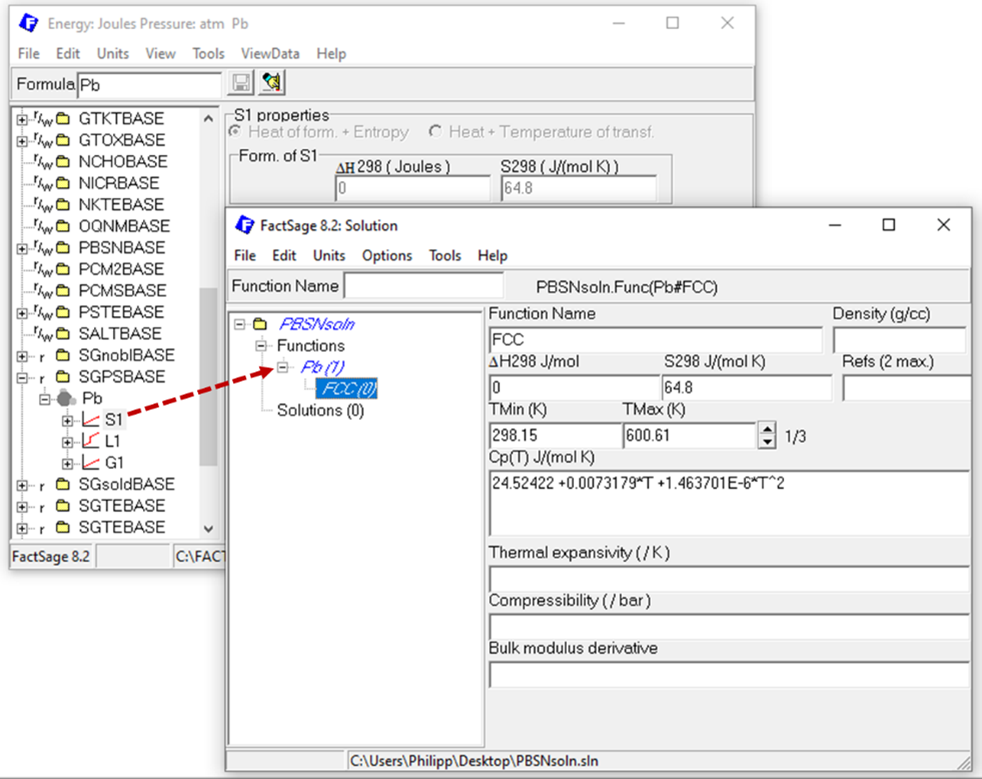Click the OQNMBASE folder icon
Viewport: 982px width, 779px height.
tap(63, 226)
